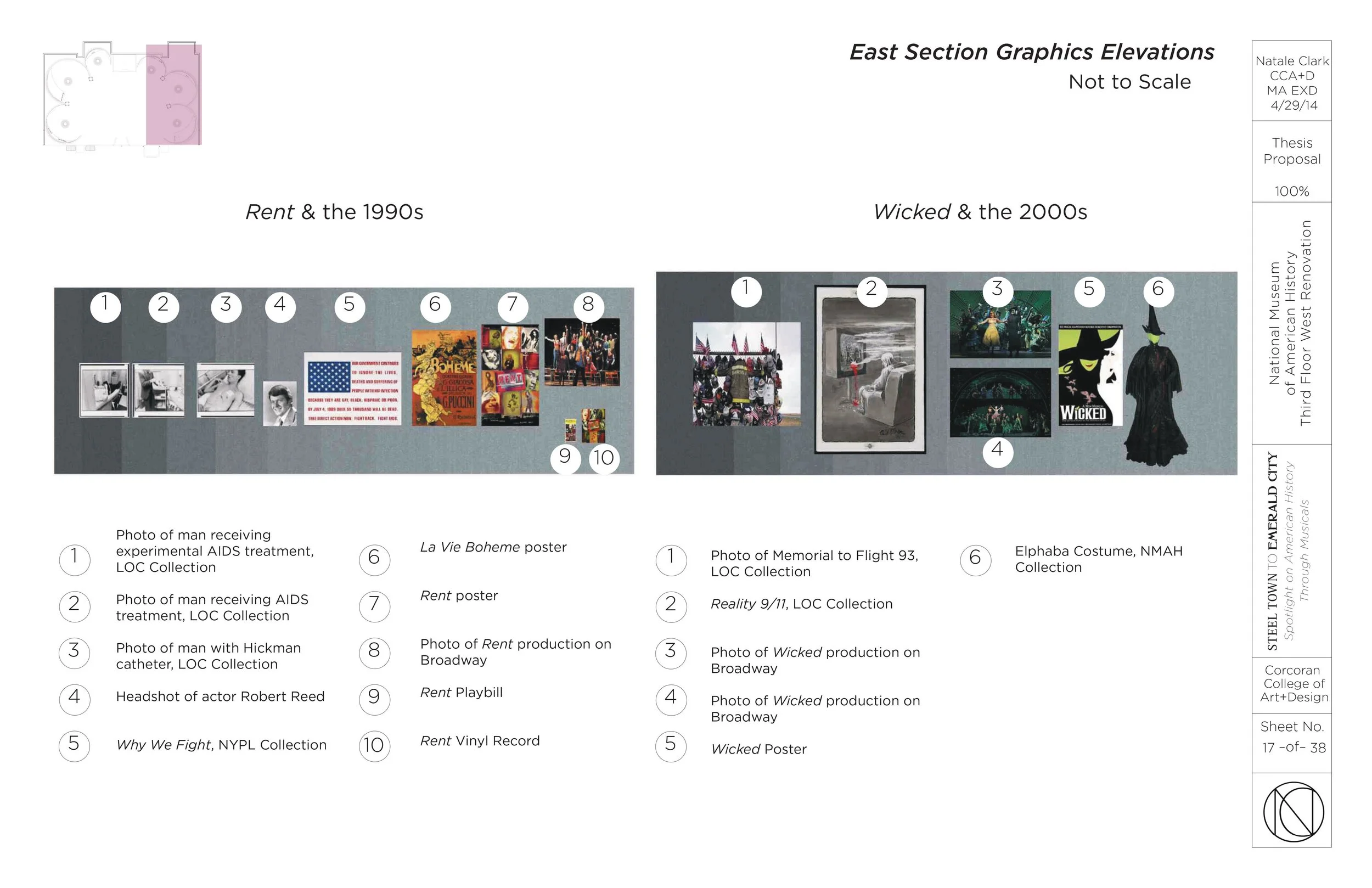Click the 'Wicked & the 2000s' heading

(980, 212)
